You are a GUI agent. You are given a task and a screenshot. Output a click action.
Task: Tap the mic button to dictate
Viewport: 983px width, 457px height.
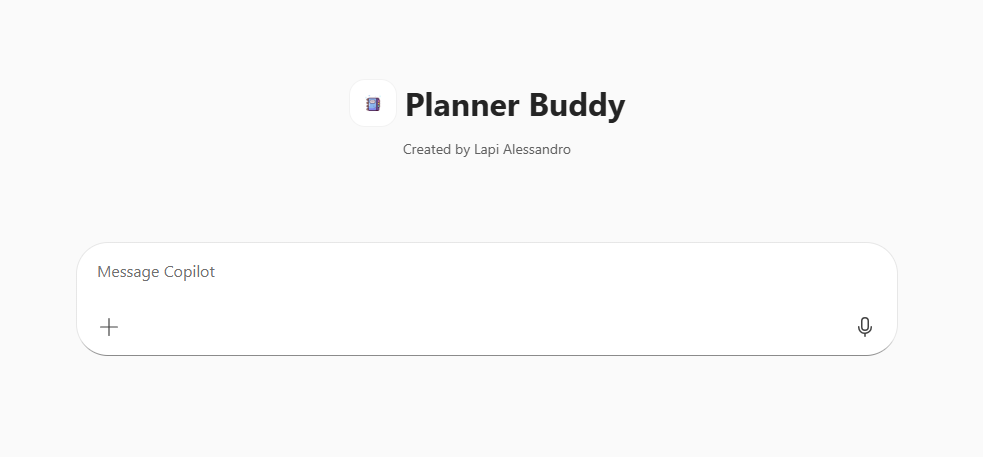tap(865, 327)
